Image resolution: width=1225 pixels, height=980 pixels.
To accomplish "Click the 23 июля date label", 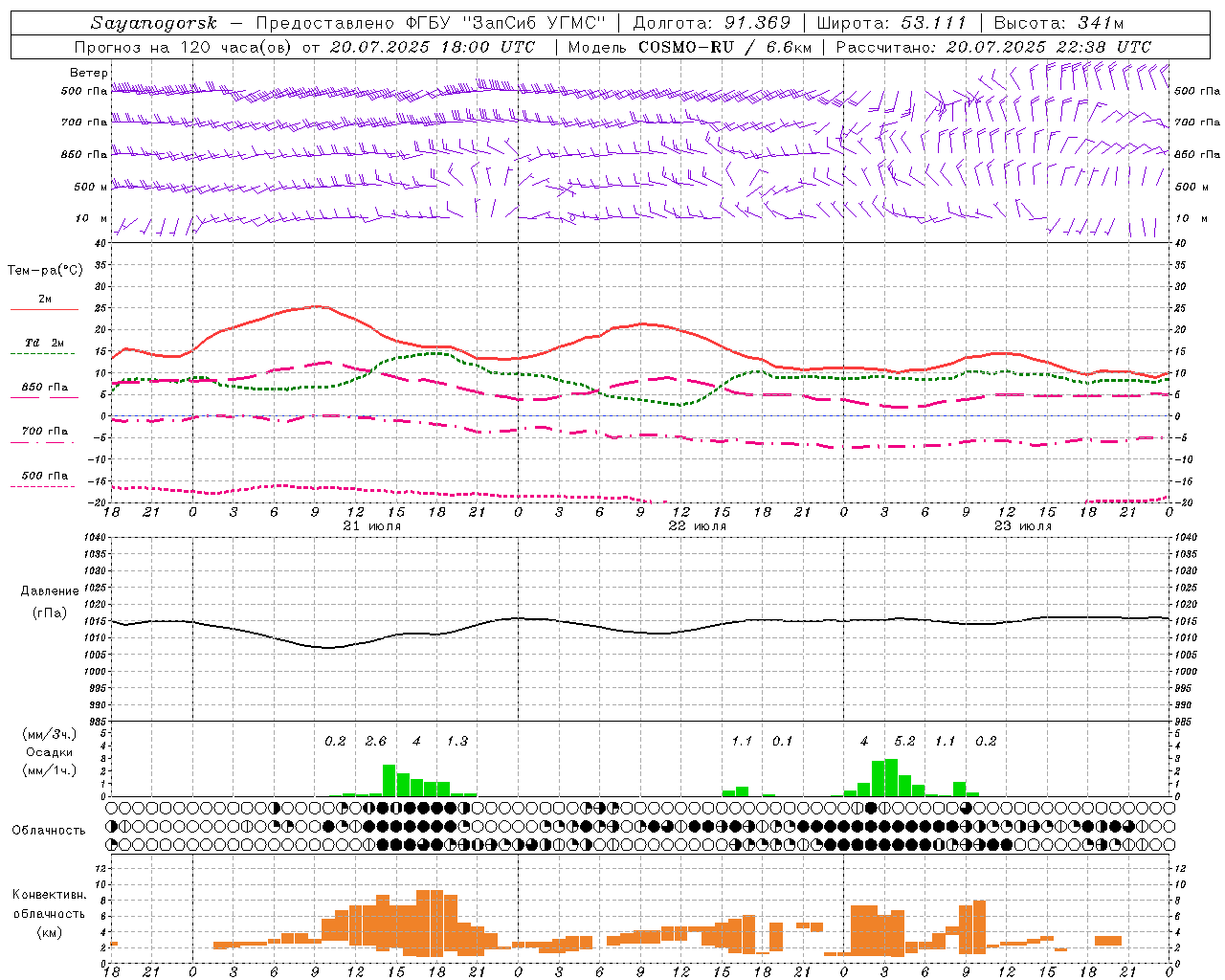I will (1023, 526).
